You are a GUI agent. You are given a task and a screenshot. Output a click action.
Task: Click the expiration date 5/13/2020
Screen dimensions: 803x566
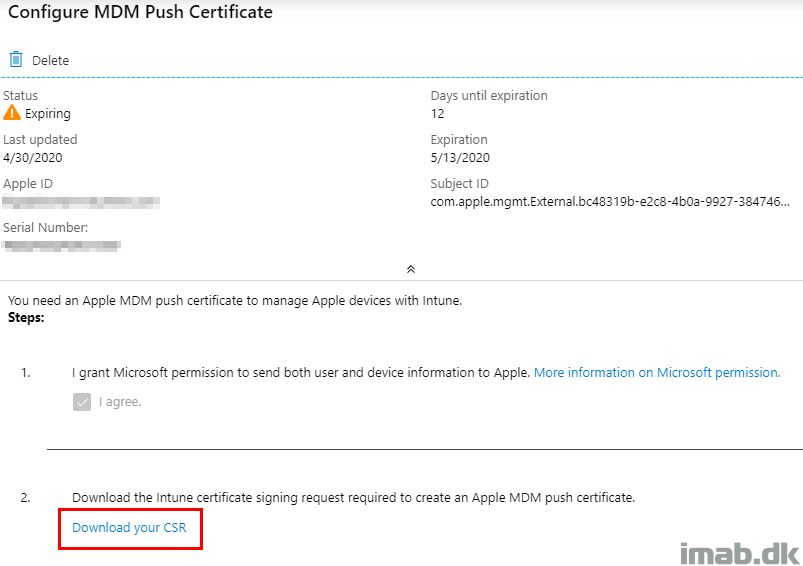[460, 157]
